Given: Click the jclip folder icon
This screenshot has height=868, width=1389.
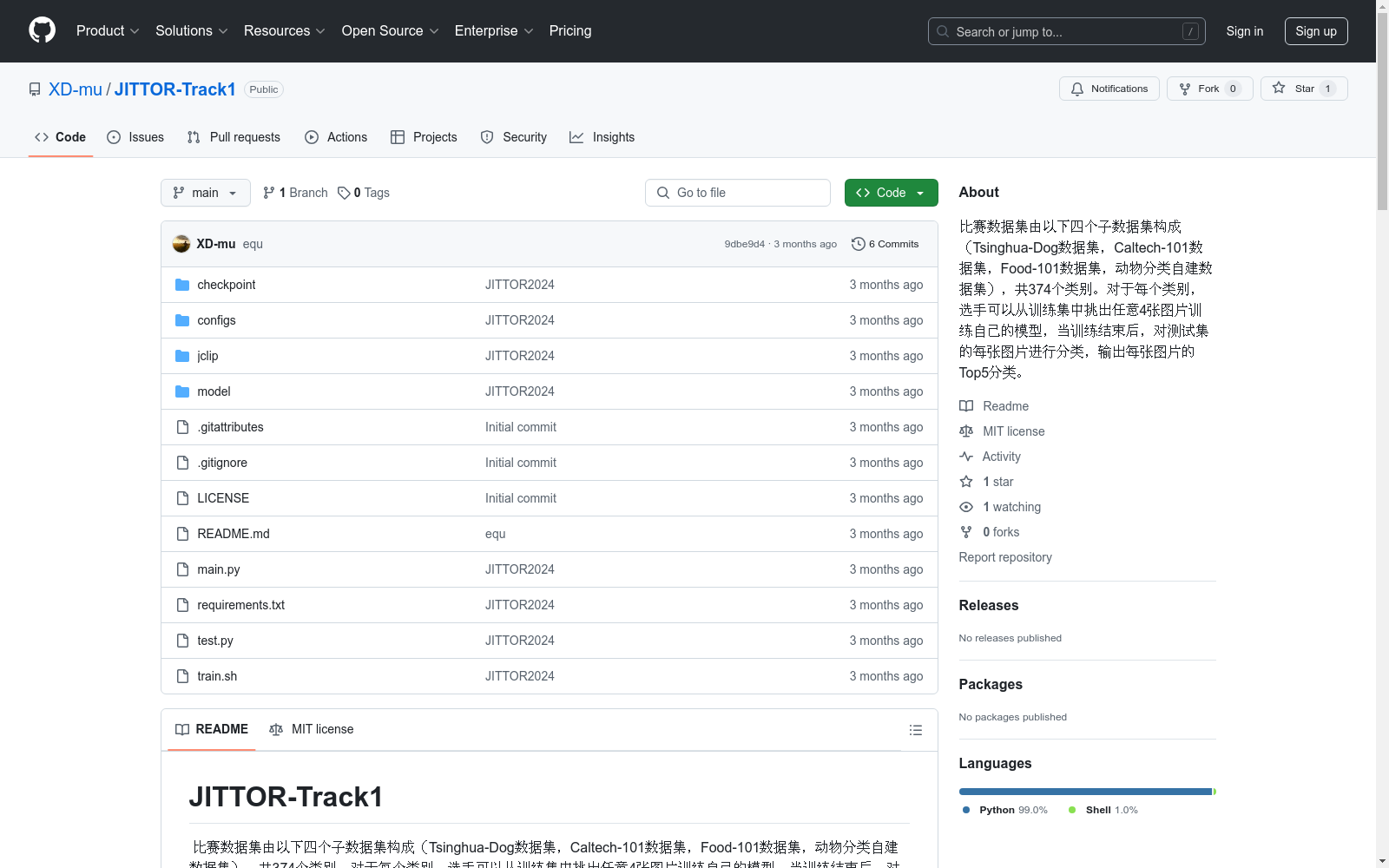Looking at the screenshot, I should tap(182, 356).
